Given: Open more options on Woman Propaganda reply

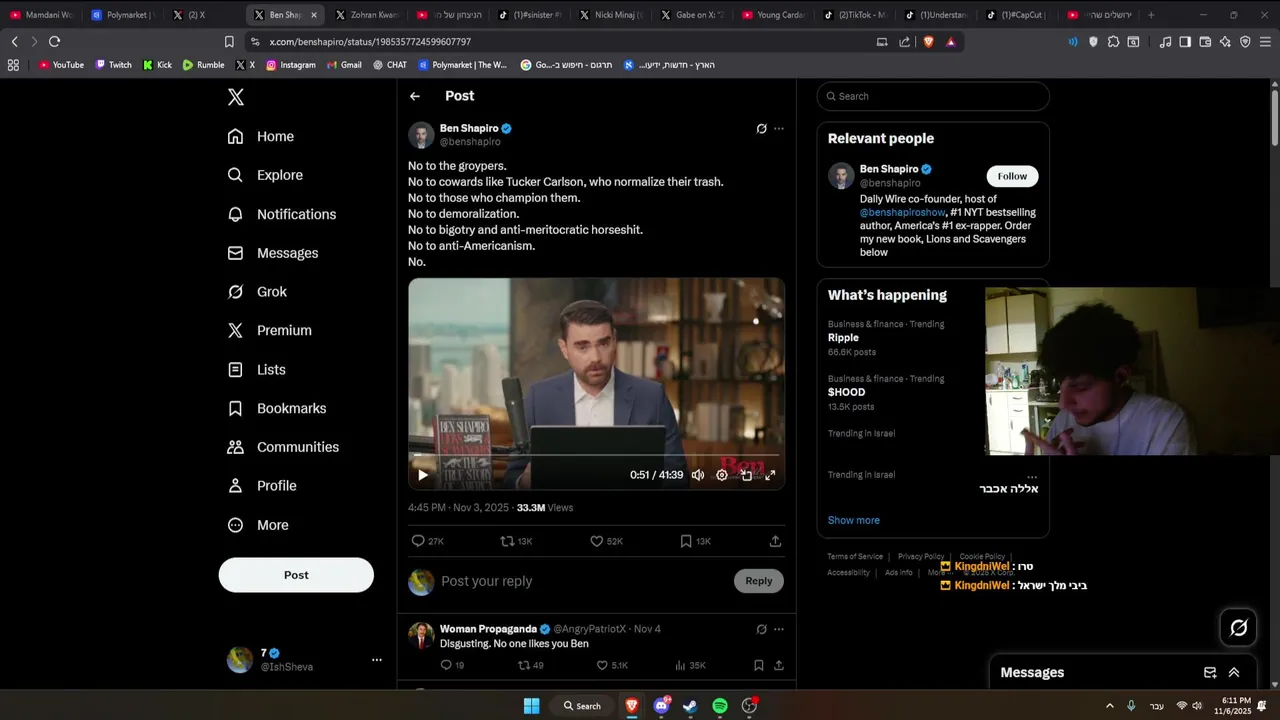Looking at the screenshot, I should tap(779, 629).
